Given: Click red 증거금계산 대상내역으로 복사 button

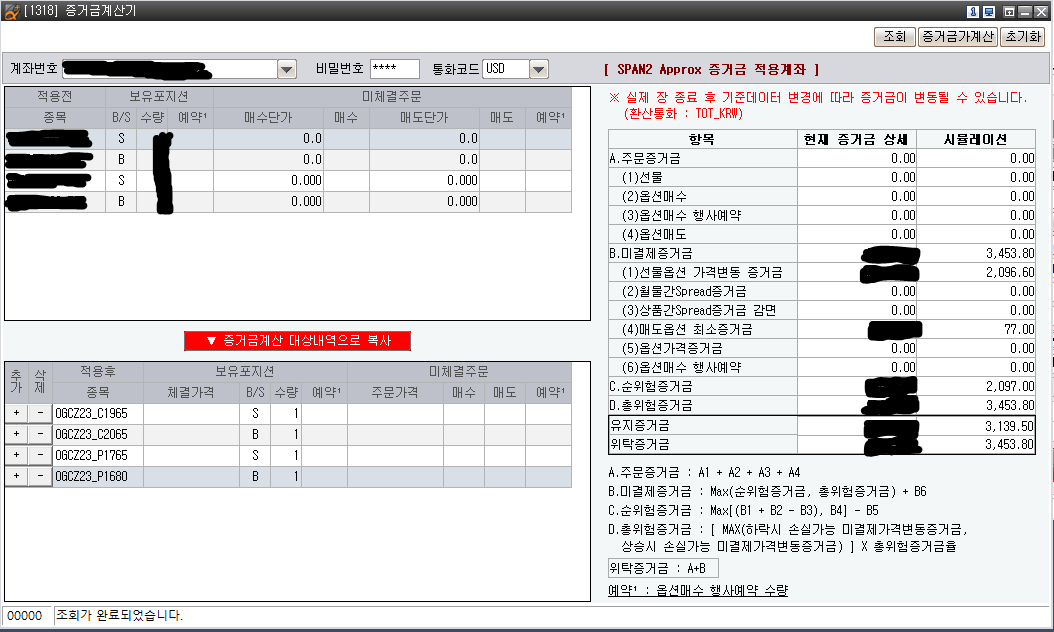Looking at the screenshot, I should pyautogui.click(x=297, y=341).
